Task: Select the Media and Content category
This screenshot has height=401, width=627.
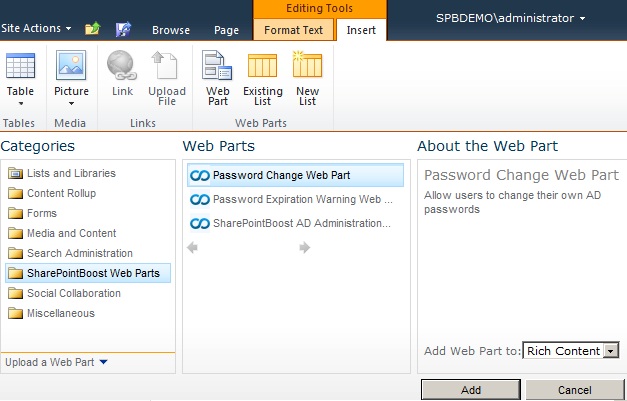Action: click(88, 233)
